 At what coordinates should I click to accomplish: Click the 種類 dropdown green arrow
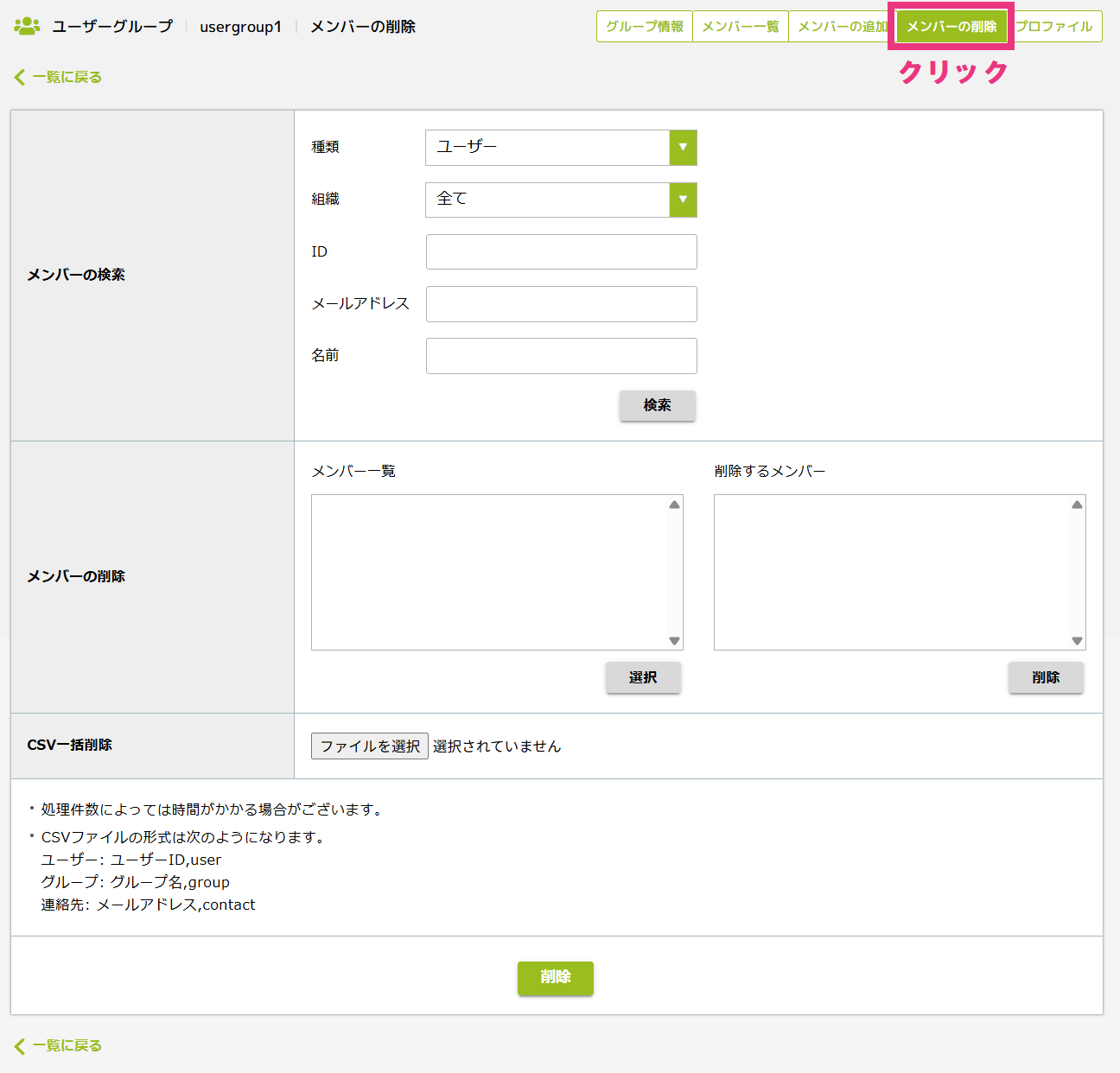683,148
